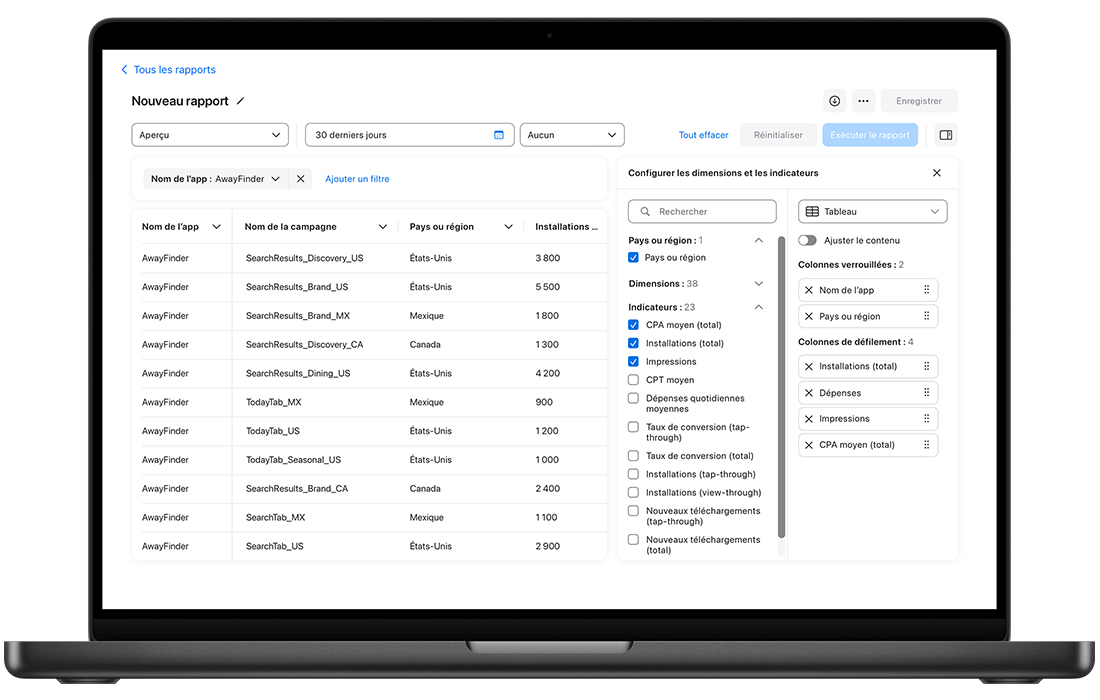Toggle the Ajuster le contenu switch

tap(807, 240)
